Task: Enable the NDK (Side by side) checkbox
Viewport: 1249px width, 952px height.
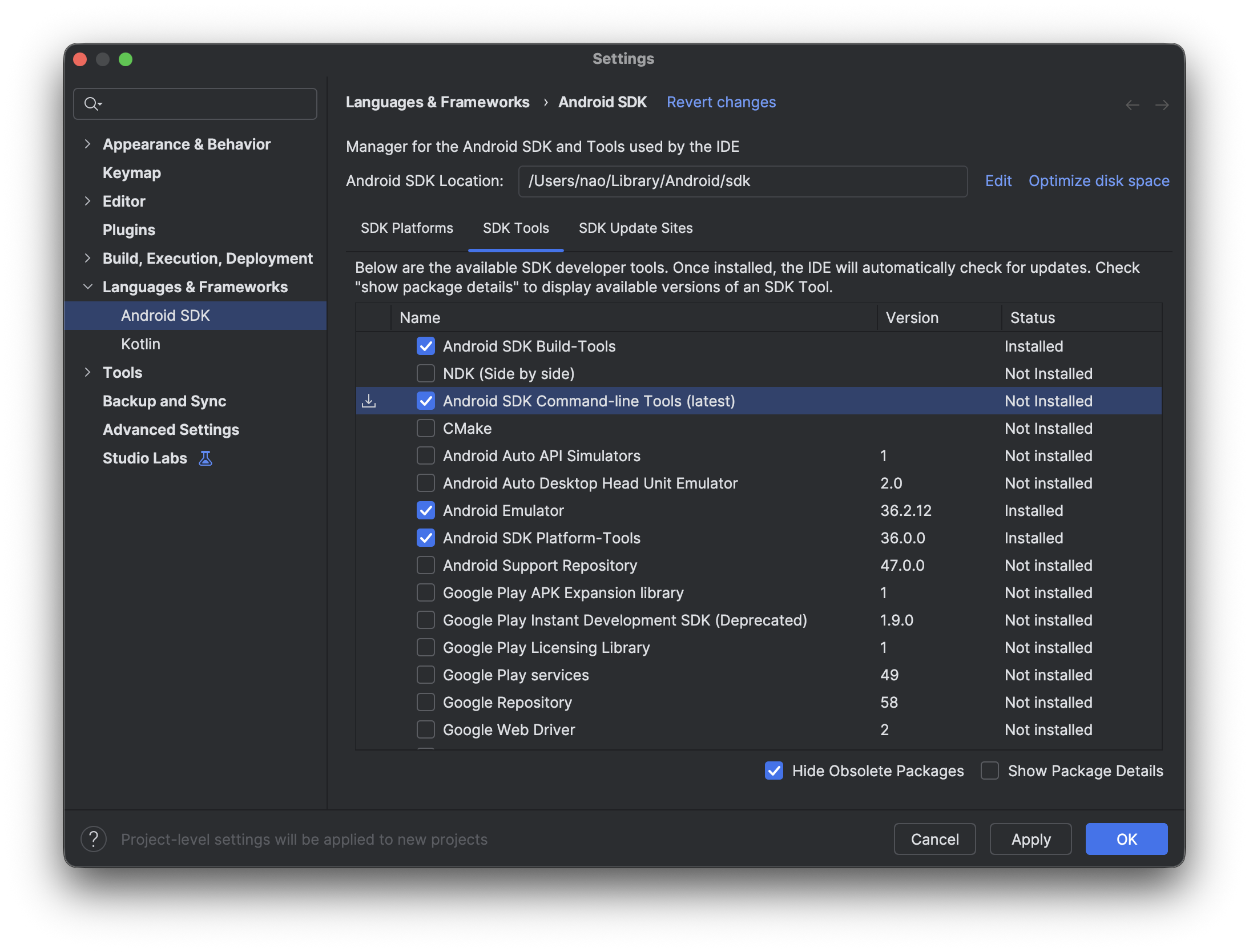Action: tap(426, 373)
